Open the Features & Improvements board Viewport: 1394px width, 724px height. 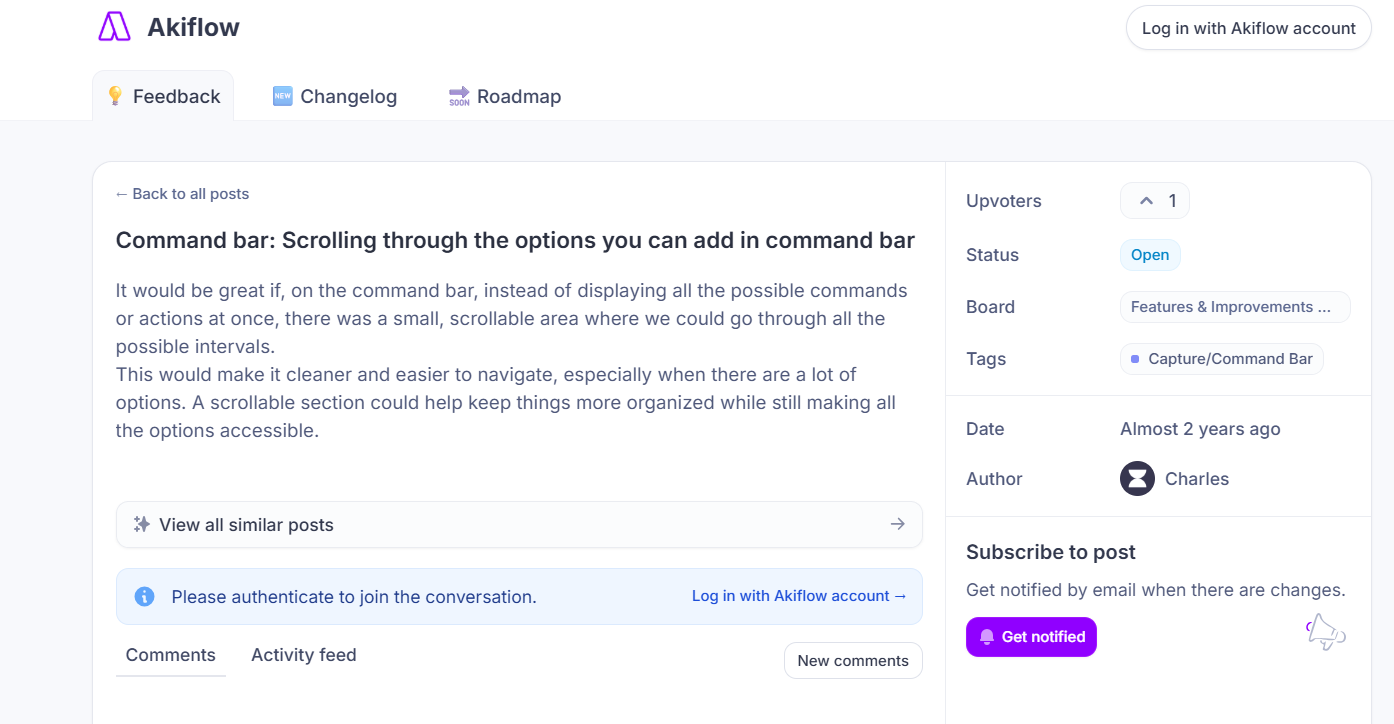pos(1235,307)
